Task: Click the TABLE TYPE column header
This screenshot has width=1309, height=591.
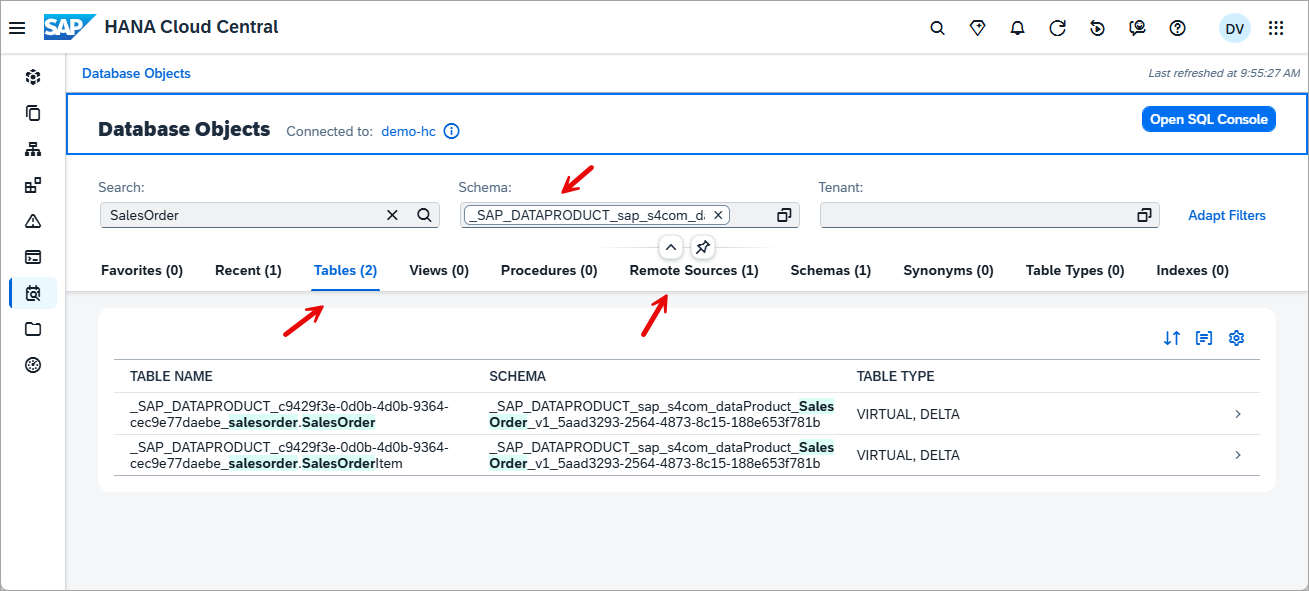Action: [895, 376]
